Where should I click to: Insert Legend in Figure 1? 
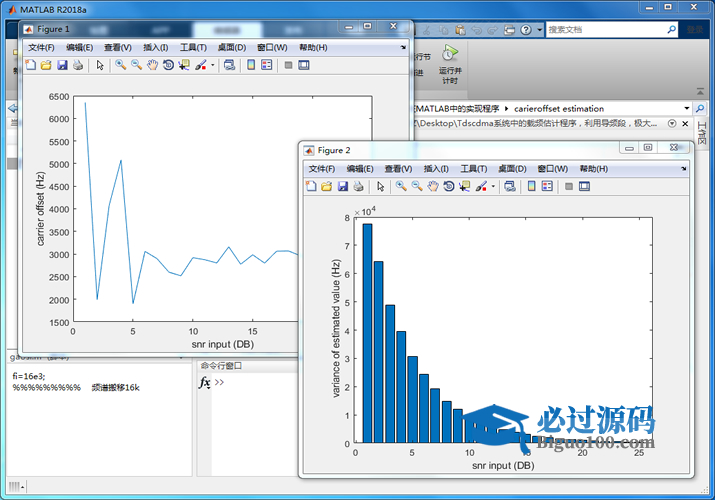pos(266,65)
